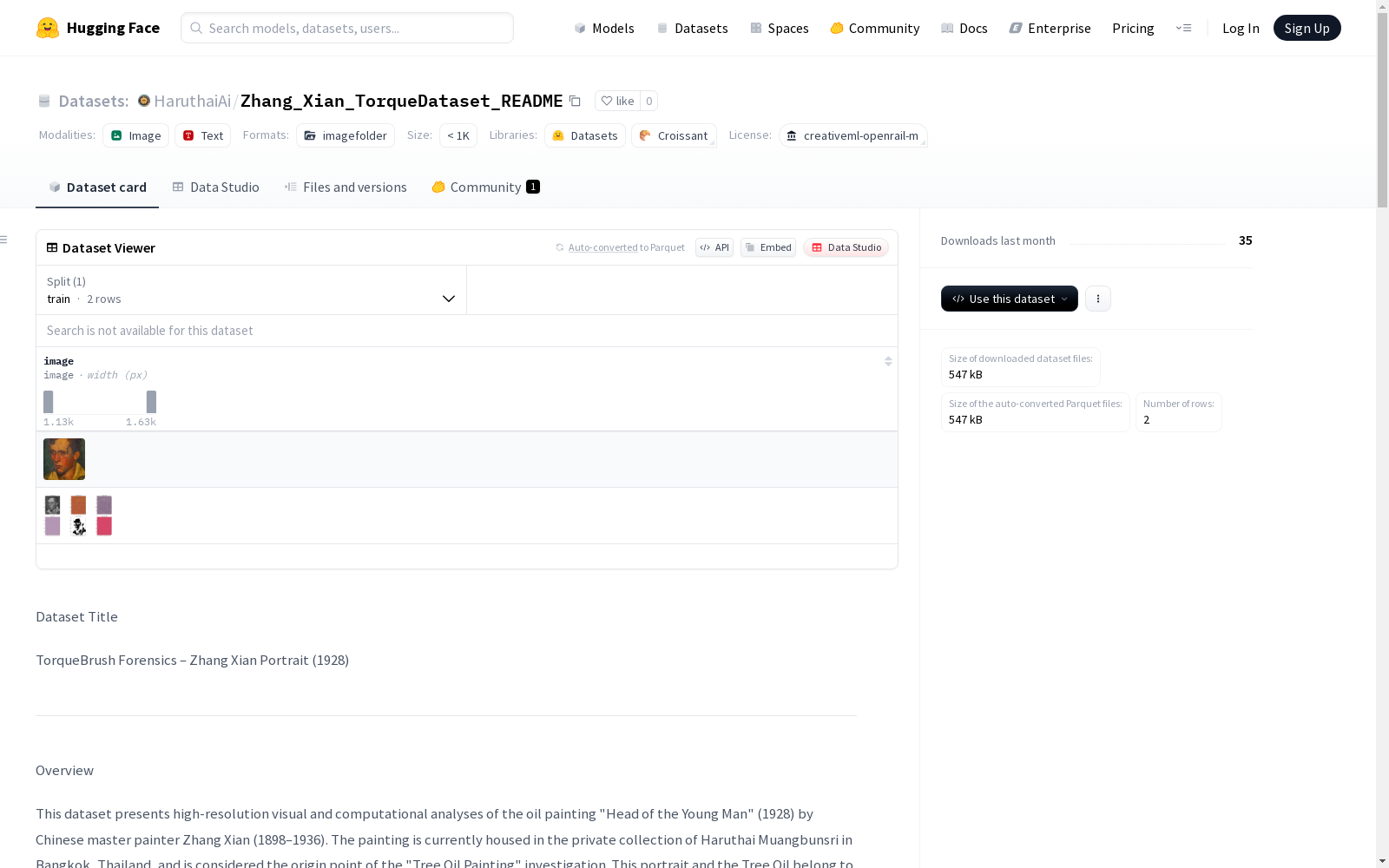Click the Datasets breadcrumb icon
Screen dimensions: 1389x868
coord(44,101)
